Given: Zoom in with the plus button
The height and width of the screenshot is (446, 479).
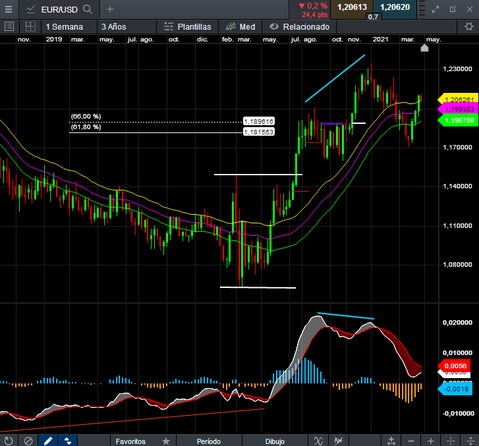Looking at the screenshot, I should tap(431, 441).
